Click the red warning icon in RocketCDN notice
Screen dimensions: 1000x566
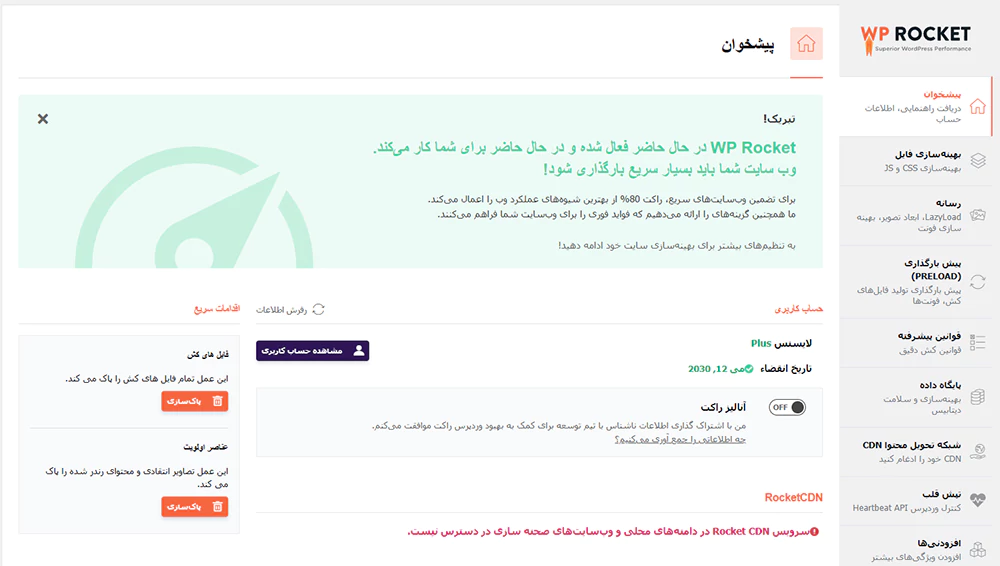click(x=814, y=532)
